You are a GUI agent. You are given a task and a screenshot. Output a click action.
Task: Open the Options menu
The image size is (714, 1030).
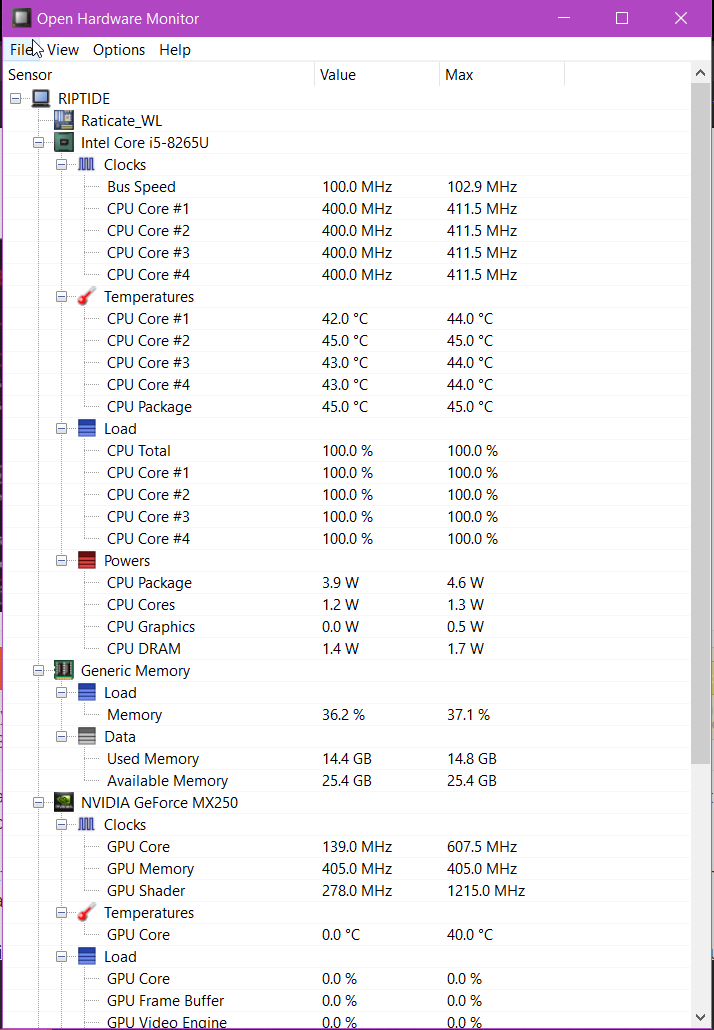point(119,50)
